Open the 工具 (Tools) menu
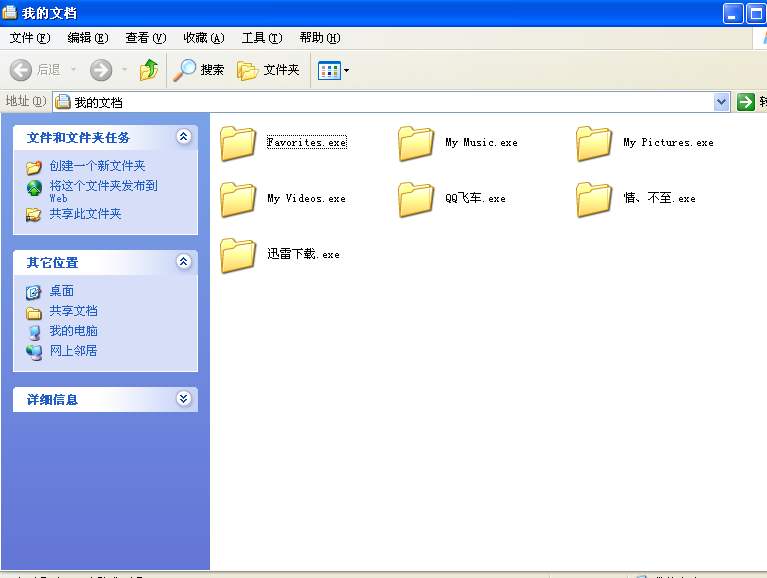Image resolution: width=767 pixels, height=578 pixels. click(x=260, y=38)
